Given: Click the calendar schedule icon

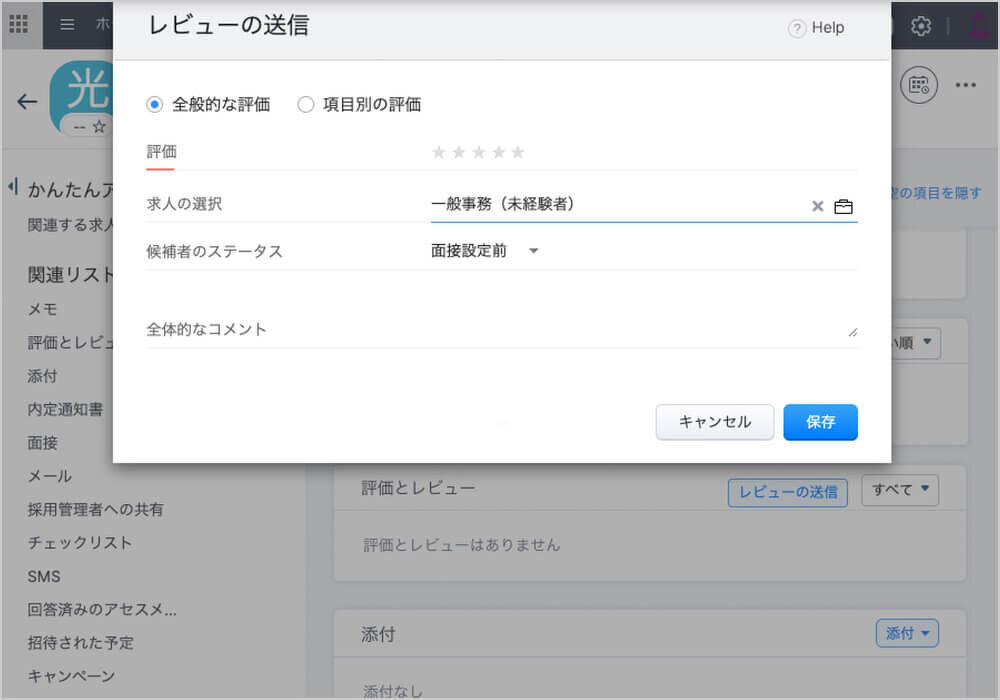Looking at the screenshot, I should tap(919, 85).
